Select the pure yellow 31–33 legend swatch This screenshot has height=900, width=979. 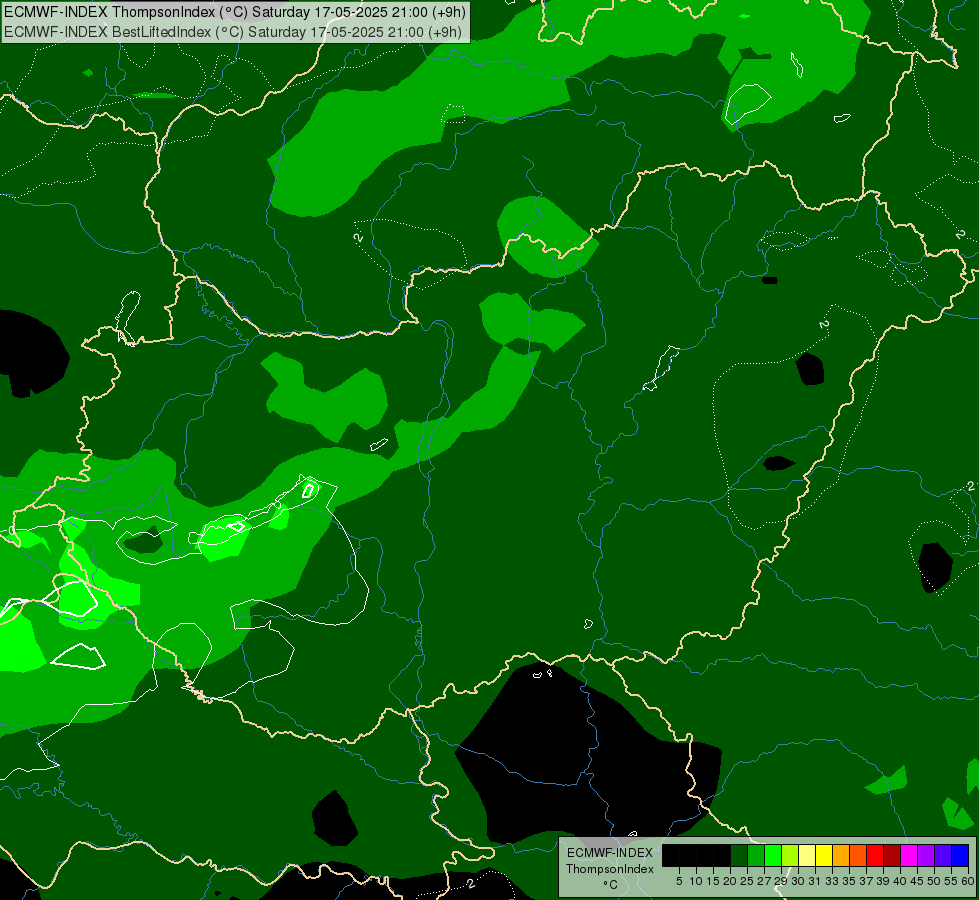click(x=824, y=856)
